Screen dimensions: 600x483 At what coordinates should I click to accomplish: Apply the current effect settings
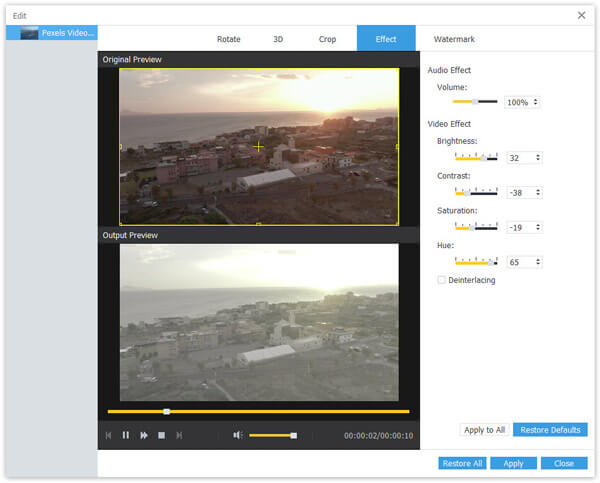click(513, 463)
